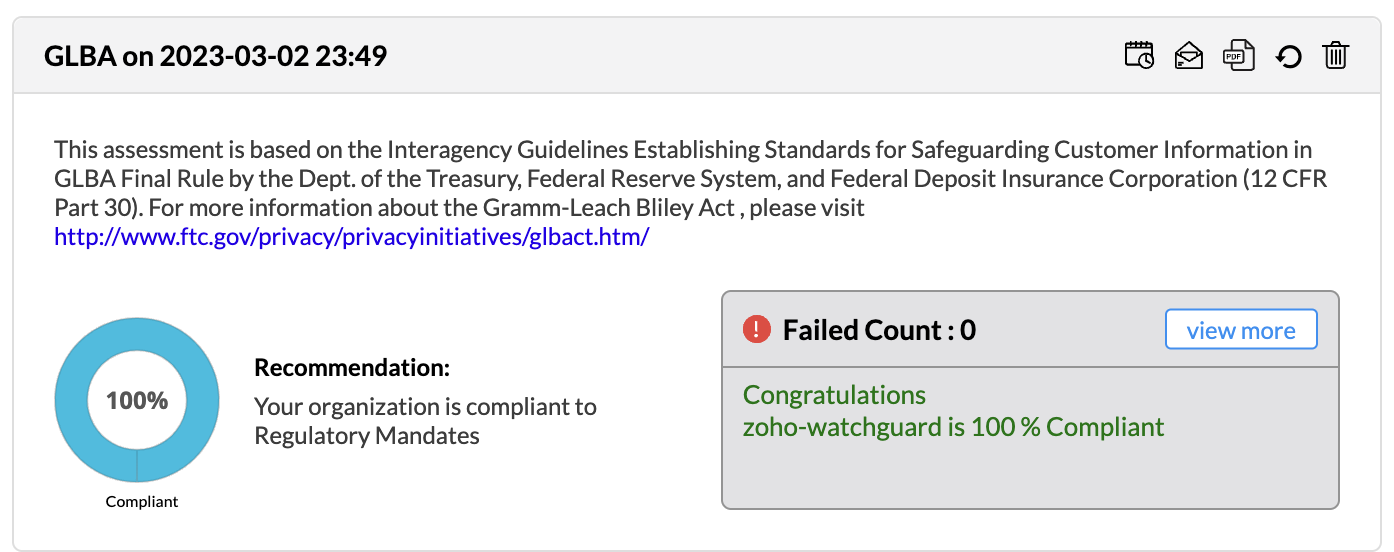Click the 'Your organization is compliant' recommendation text
The image size is (1394, 552).
point(425,407)
